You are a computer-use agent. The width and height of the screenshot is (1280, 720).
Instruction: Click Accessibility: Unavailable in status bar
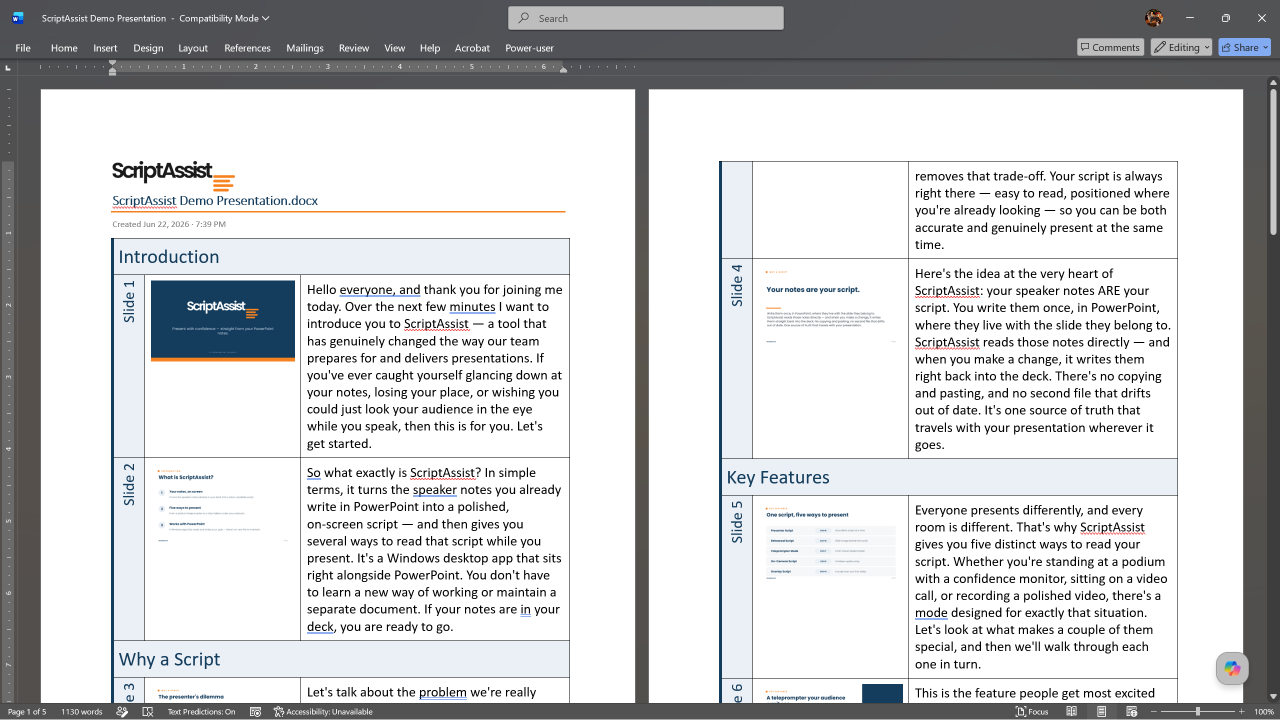click(x=322, y=712)
